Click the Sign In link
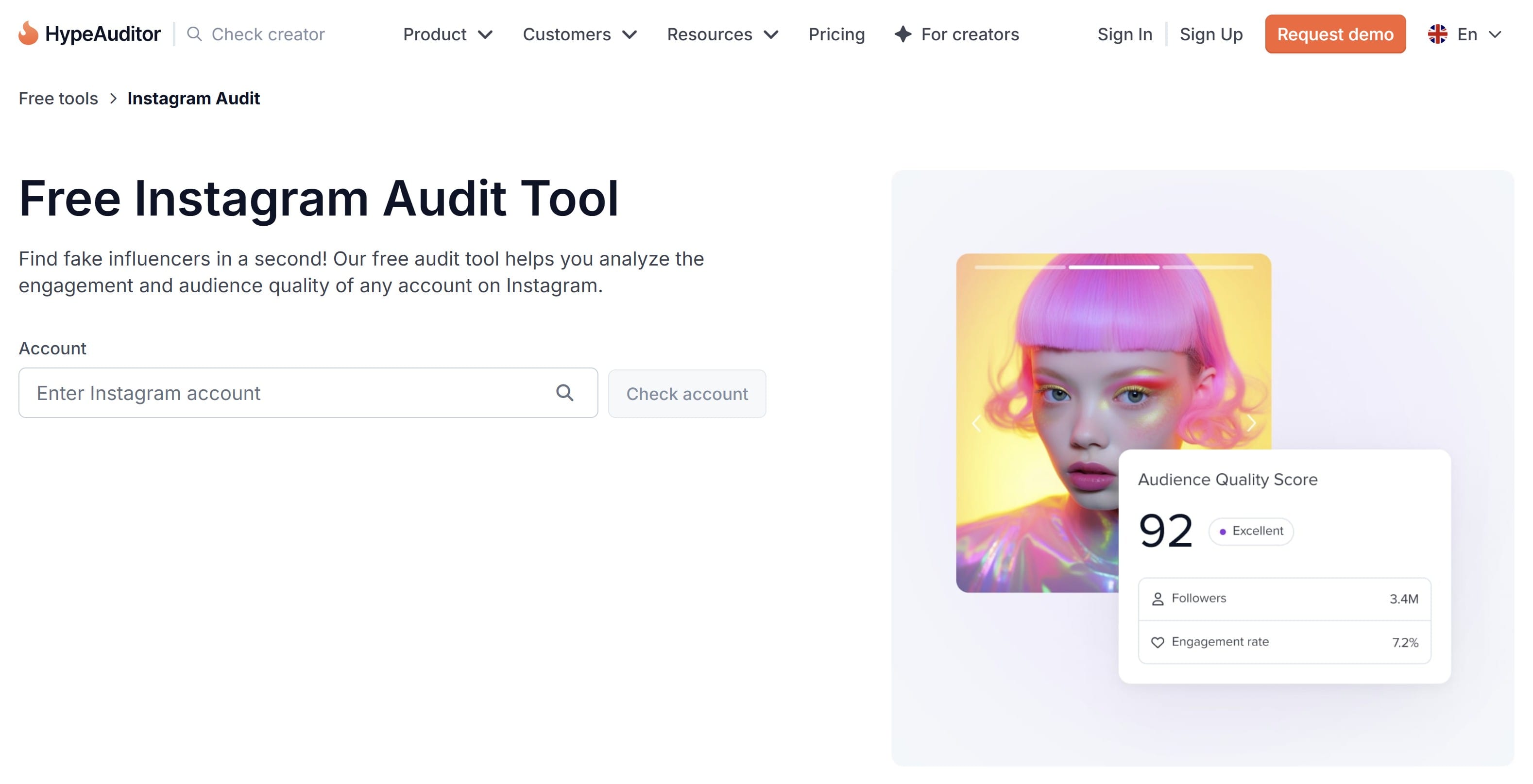 1125,34
